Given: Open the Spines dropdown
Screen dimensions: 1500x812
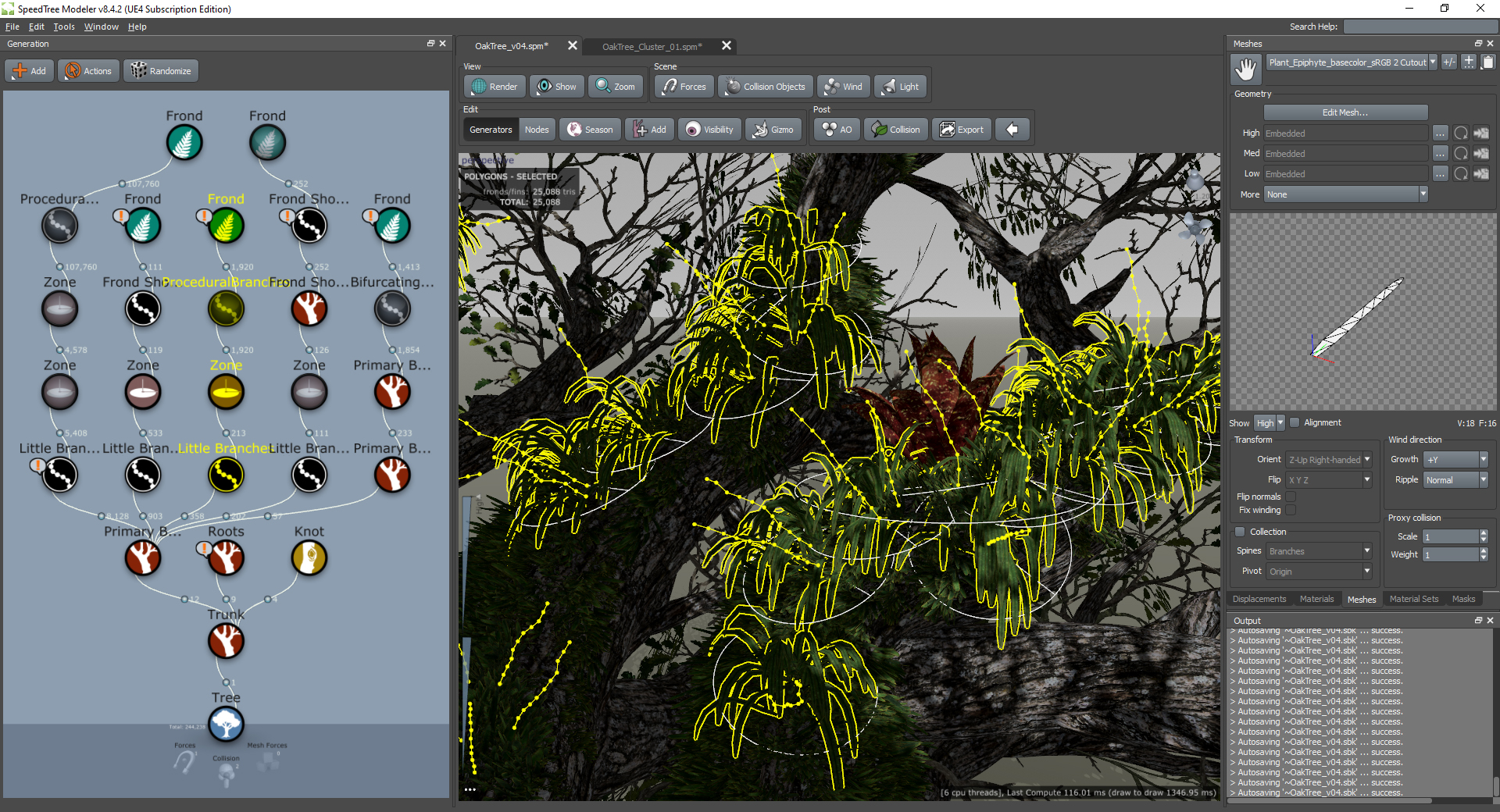Looking at the screenshot, I should pyautogui.click(x=1320, y=551).
